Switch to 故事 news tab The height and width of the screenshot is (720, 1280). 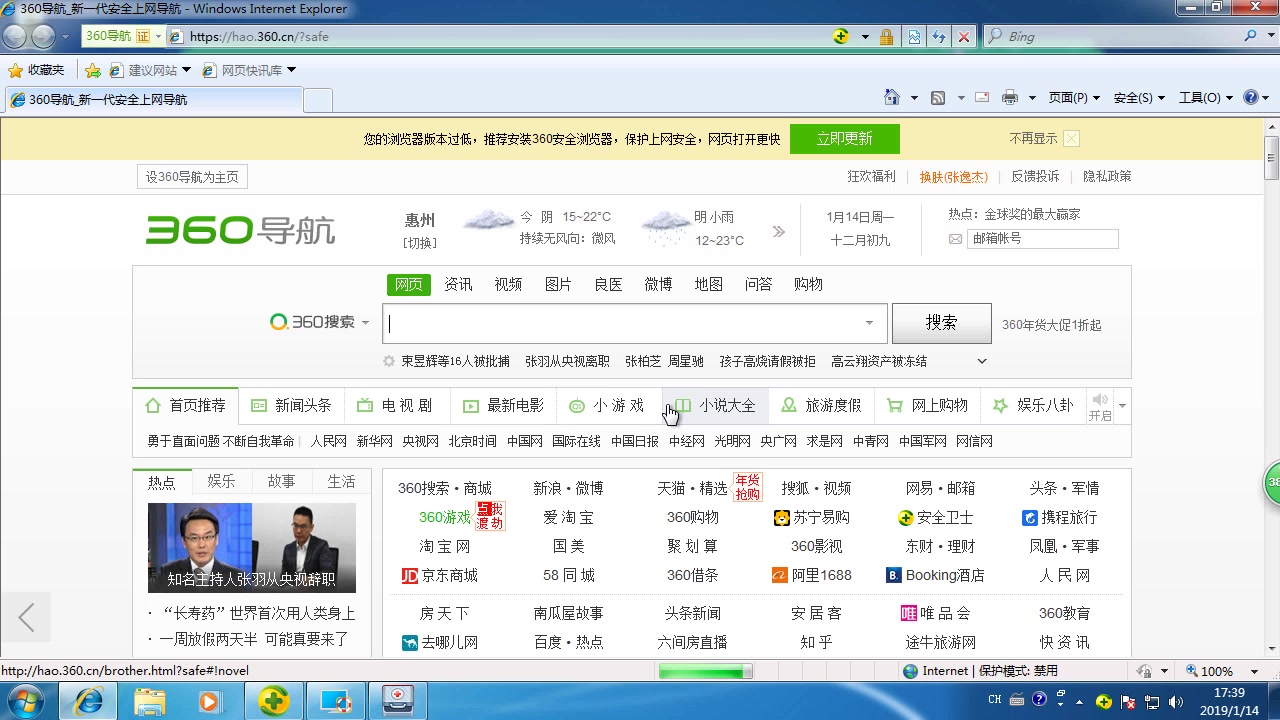[281, 481]
